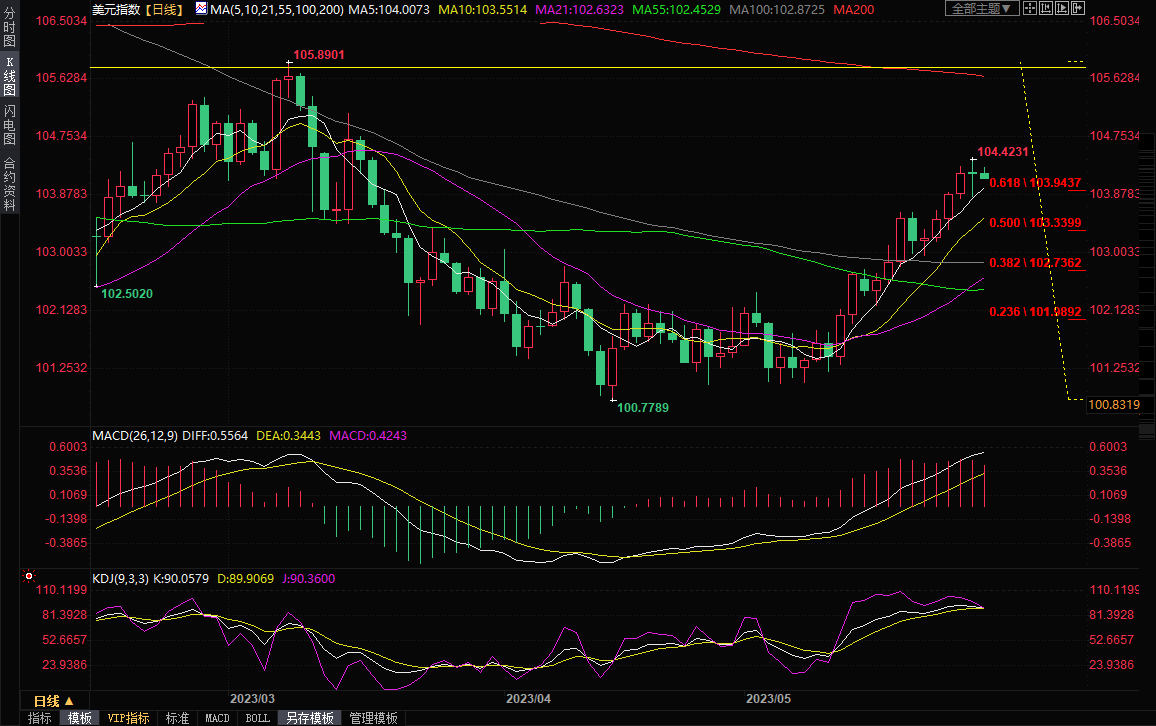This screenshot has height=726, width=1156.
Task: Click the jump-to-chart-start axis icon
Action: click(1046, 9)
